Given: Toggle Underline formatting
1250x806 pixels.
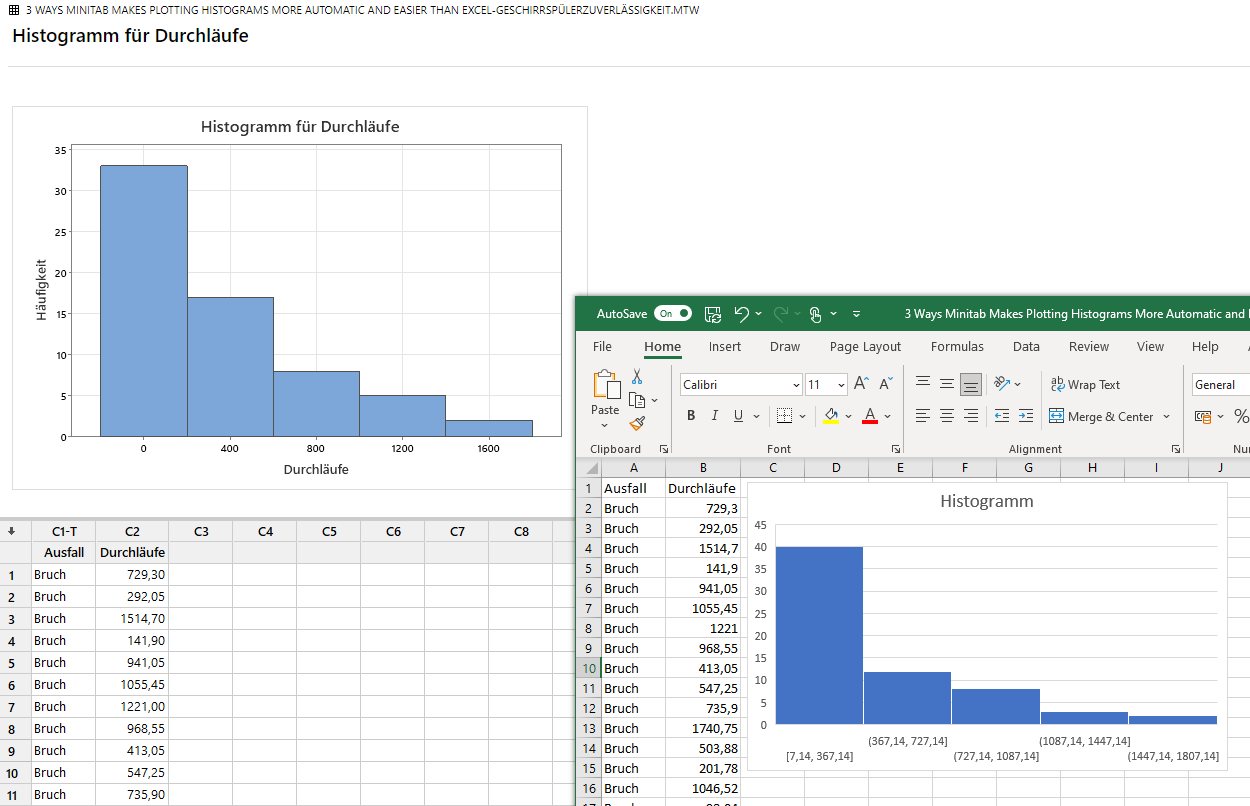Looking at the screenshot, I should [x=739, y=416].
